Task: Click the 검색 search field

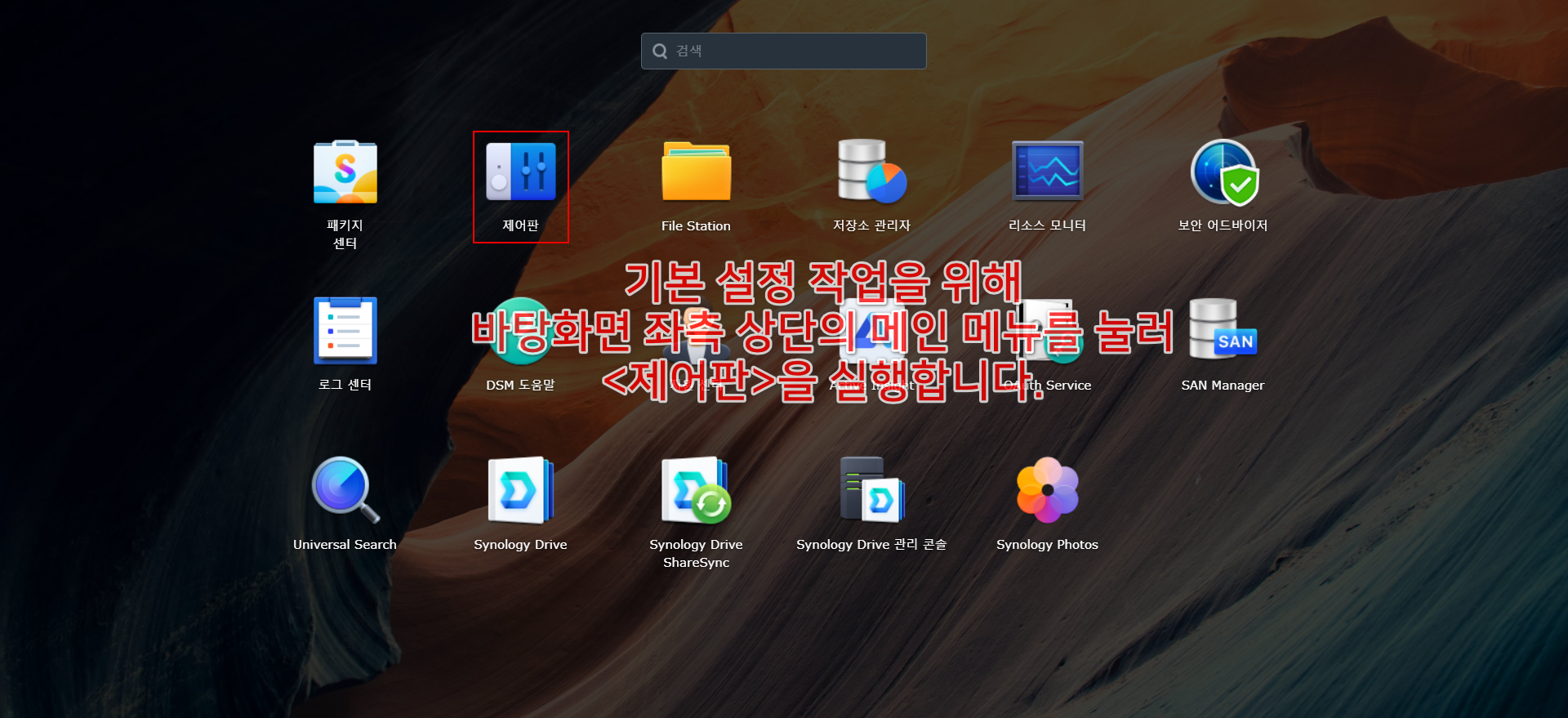Action: (784, 51)
